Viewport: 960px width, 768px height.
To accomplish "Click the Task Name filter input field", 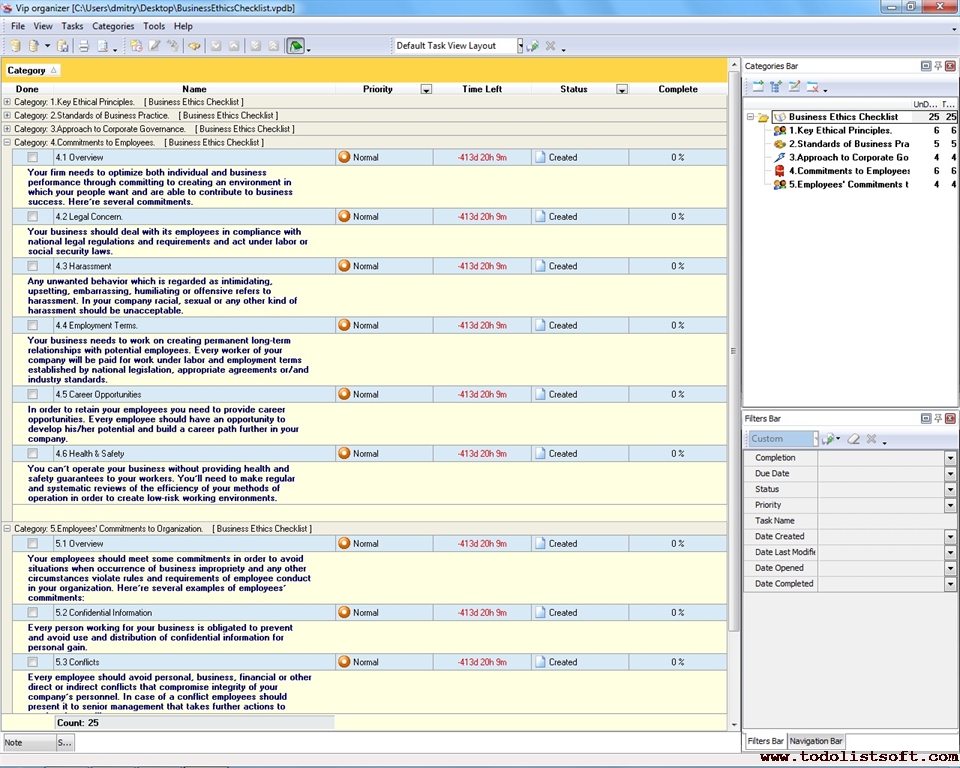I will 880,521.
